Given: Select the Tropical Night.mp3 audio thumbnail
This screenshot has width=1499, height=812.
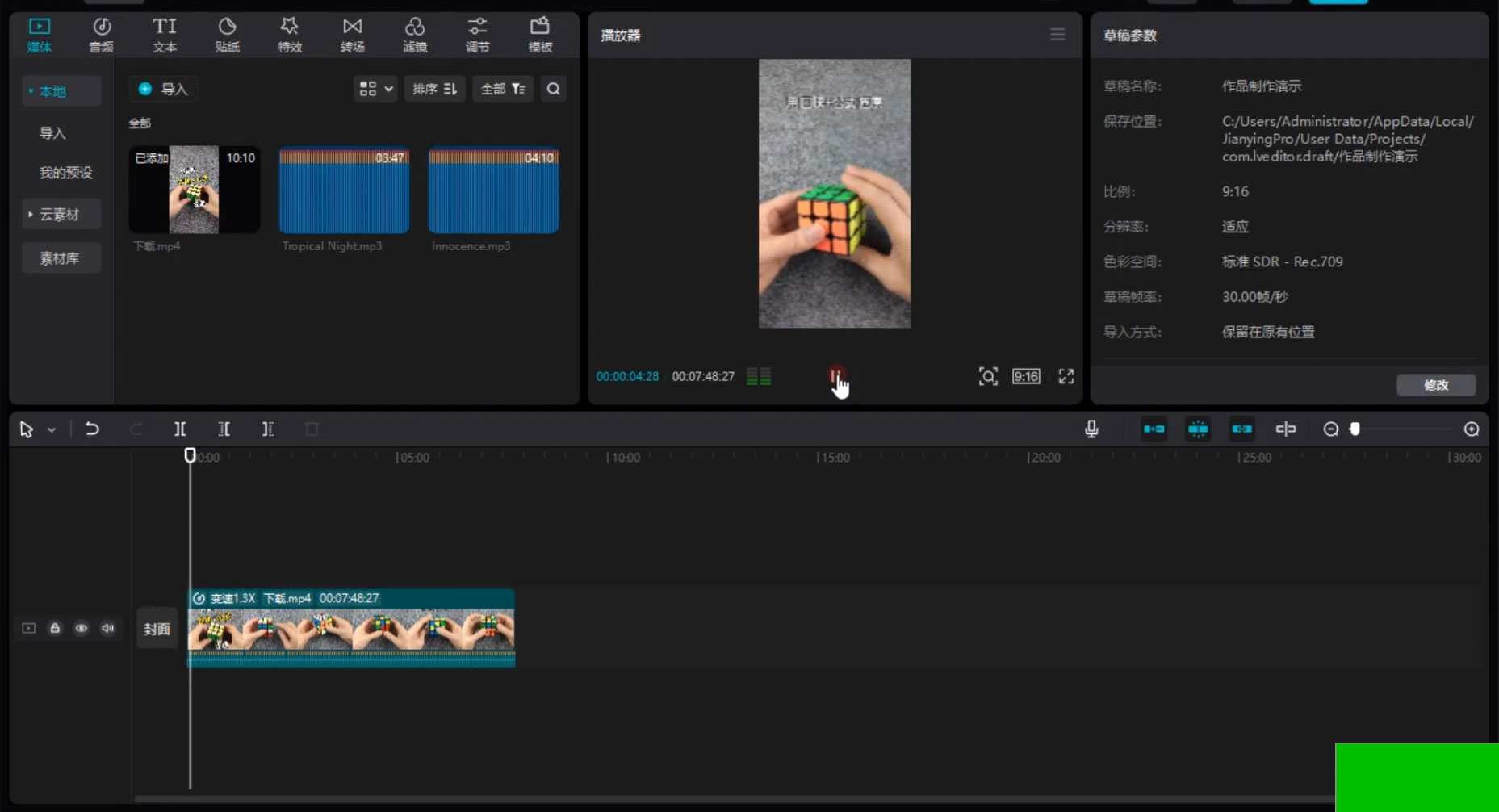Looking at the screenshot, I should 344,190.
